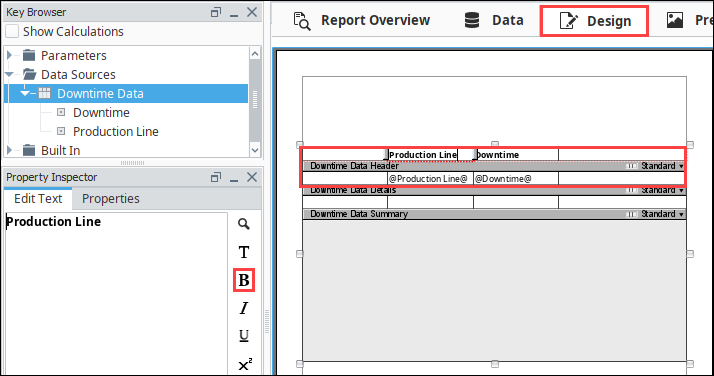Select Parameters label in the Key Browser
714x376 pixels.
click(x=73, y=56)
